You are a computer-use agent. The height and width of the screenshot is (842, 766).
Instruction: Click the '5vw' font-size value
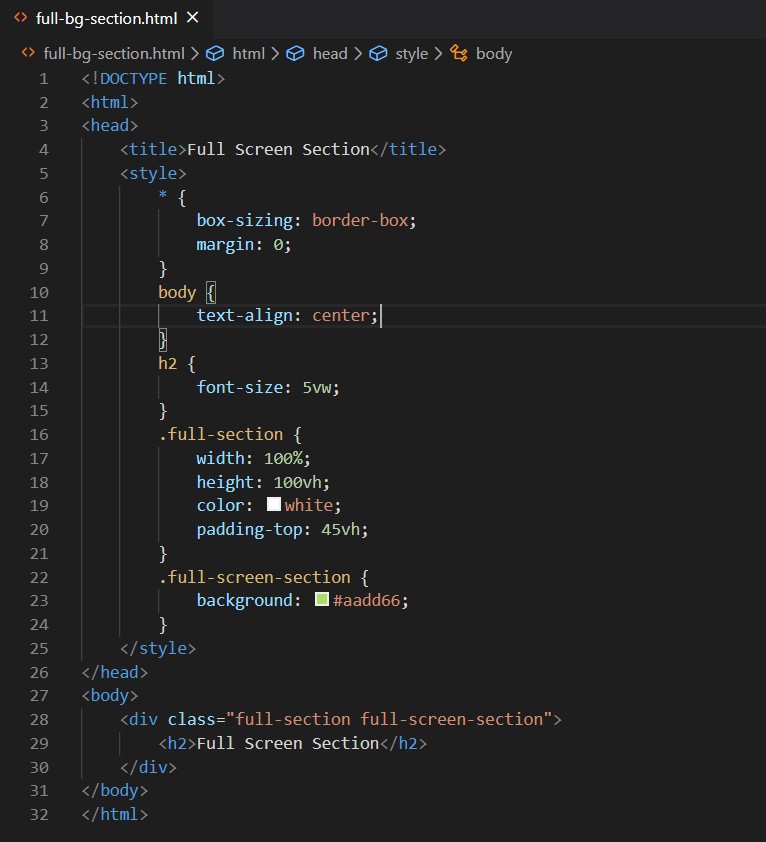(x=317, y=388)
